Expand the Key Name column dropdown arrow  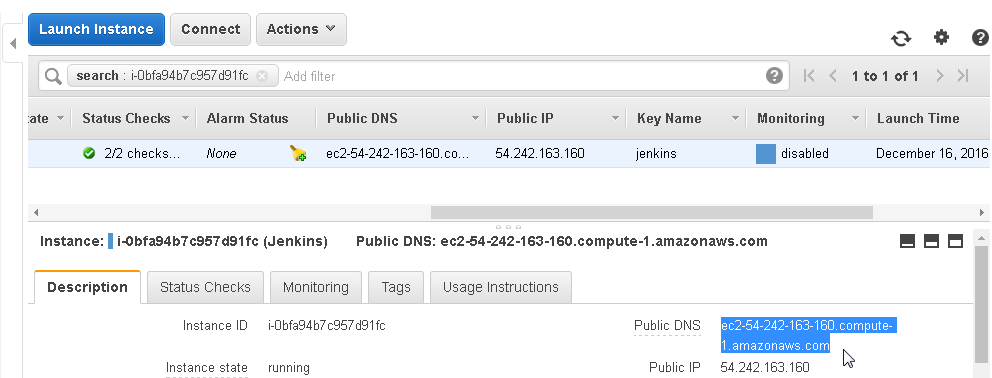coord(735,118)
